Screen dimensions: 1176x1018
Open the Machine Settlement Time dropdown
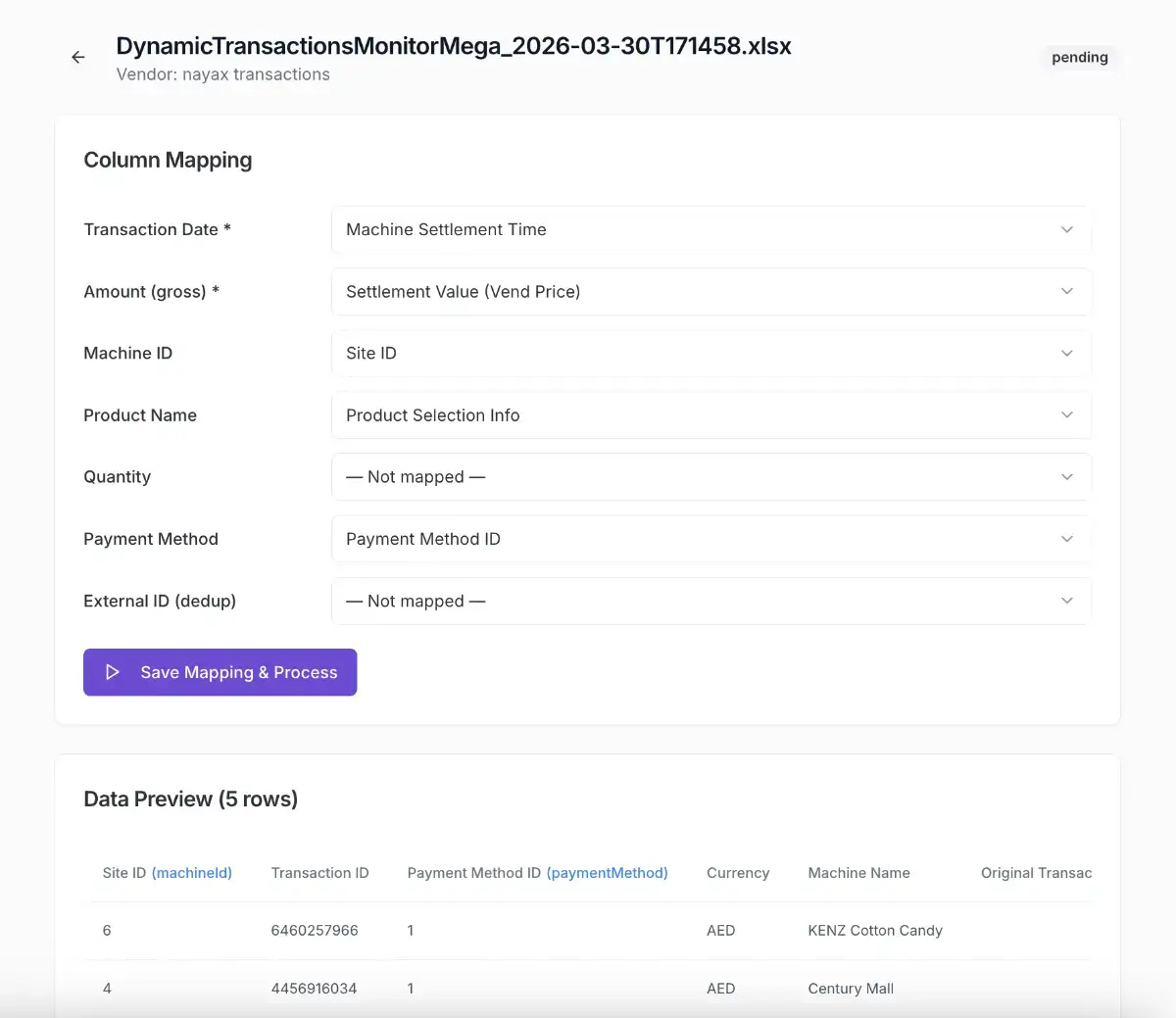[x=711, y=229]
